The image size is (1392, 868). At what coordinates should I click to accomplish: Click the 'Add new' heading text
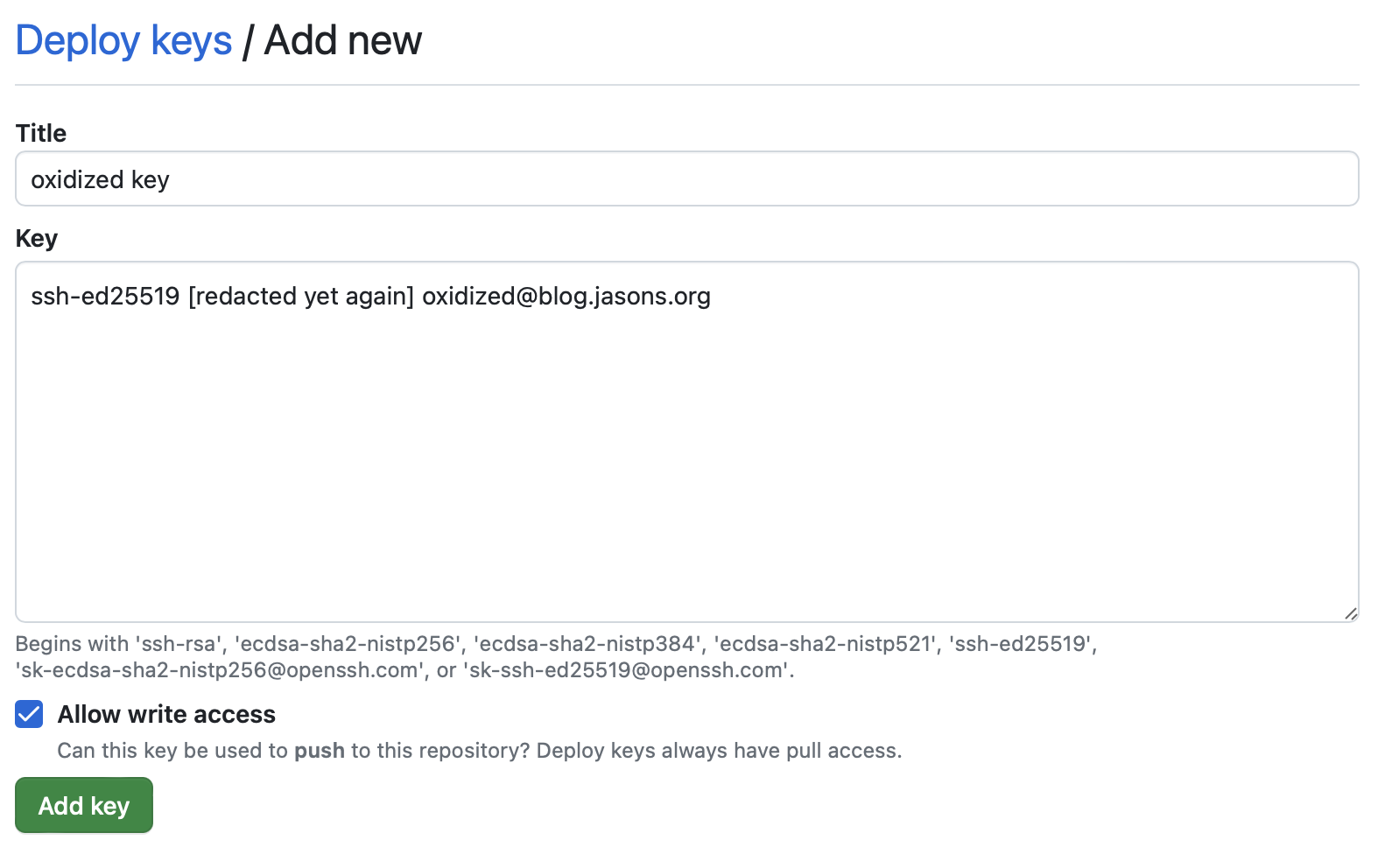click(x=343, y=41)
